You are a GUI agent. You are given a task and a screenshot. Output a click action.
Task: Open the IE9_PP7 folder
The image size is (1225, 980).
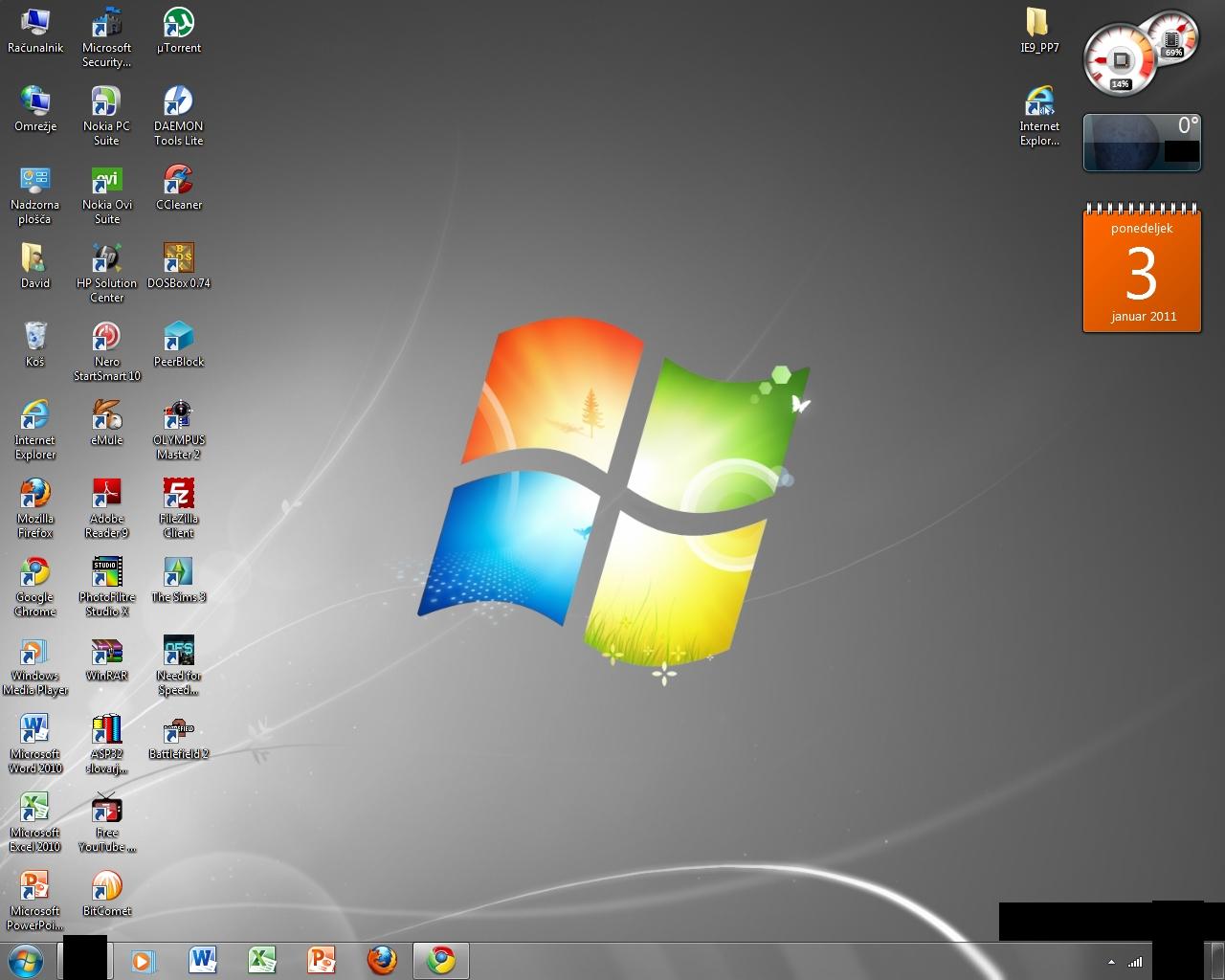click(1038, 31)
